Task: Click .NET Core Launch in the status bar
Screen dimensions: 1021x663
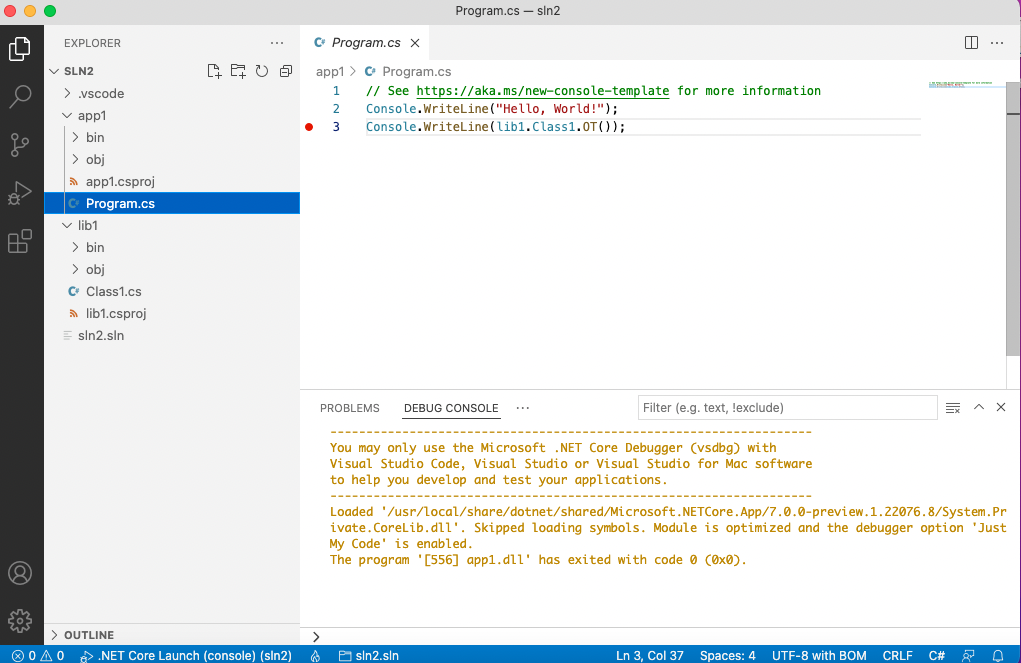Action: 187,655
